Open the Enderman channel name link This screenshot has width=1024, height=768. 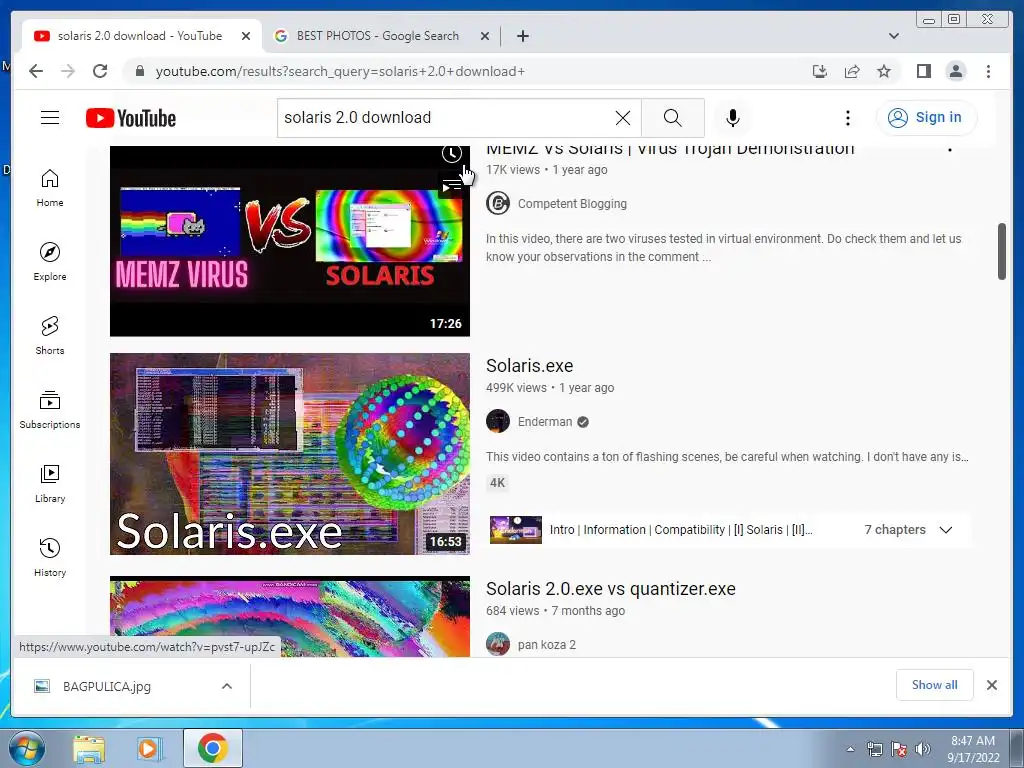(545, 422)
